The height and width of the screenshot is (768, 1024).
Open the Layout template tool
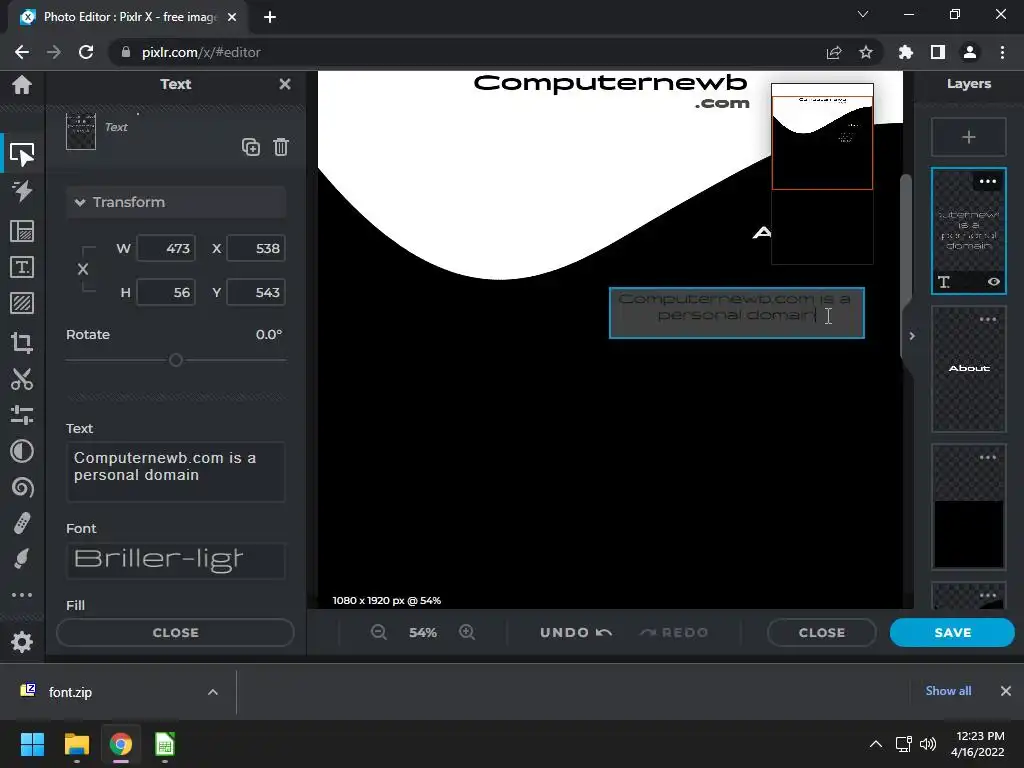tap(22, 231)
